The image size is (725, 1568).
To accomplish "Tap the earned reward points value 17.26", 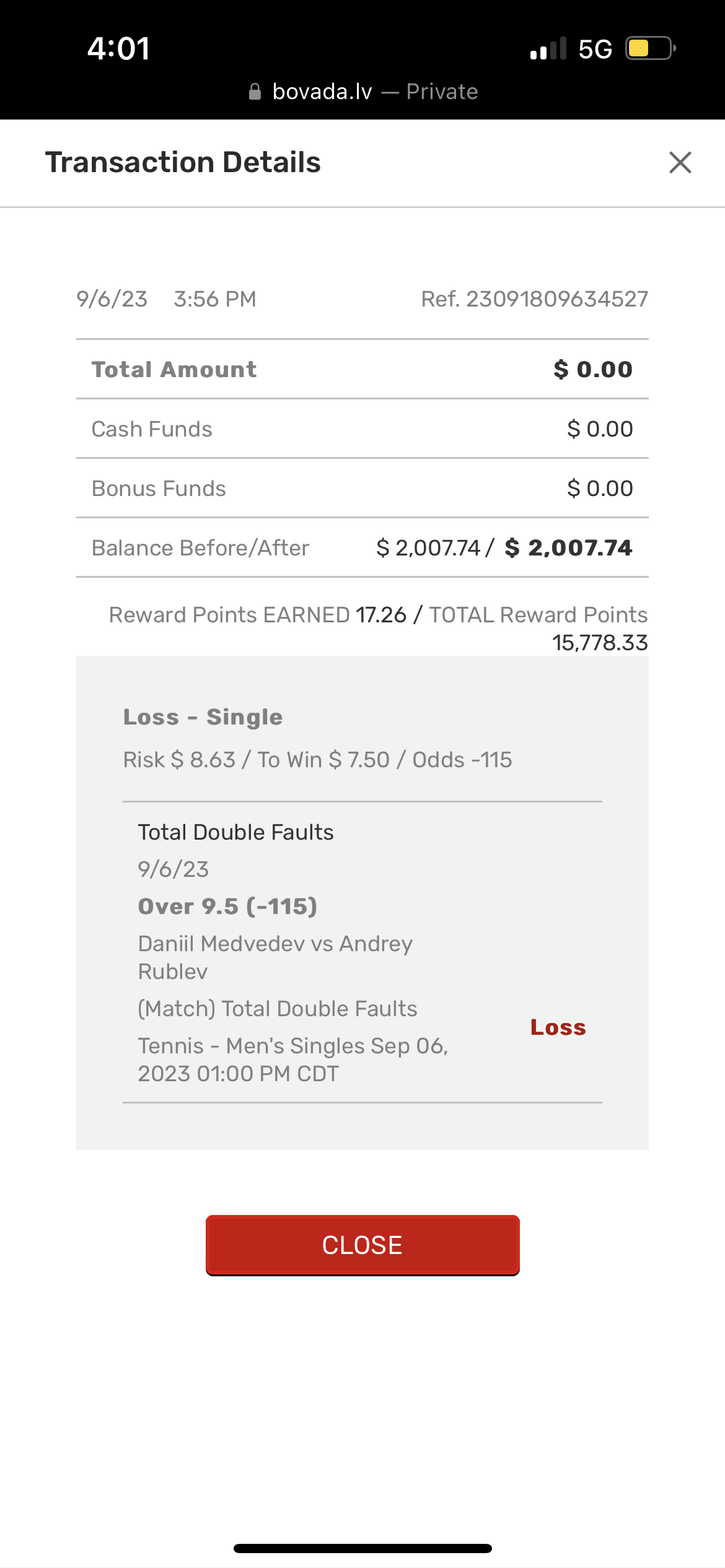I will pos(380,615).
